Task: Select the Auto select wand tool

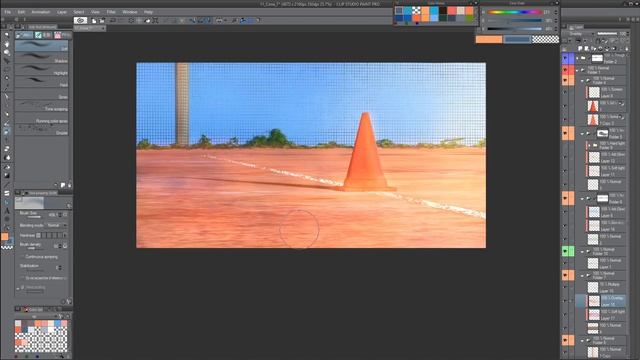Action: [7, 78]
